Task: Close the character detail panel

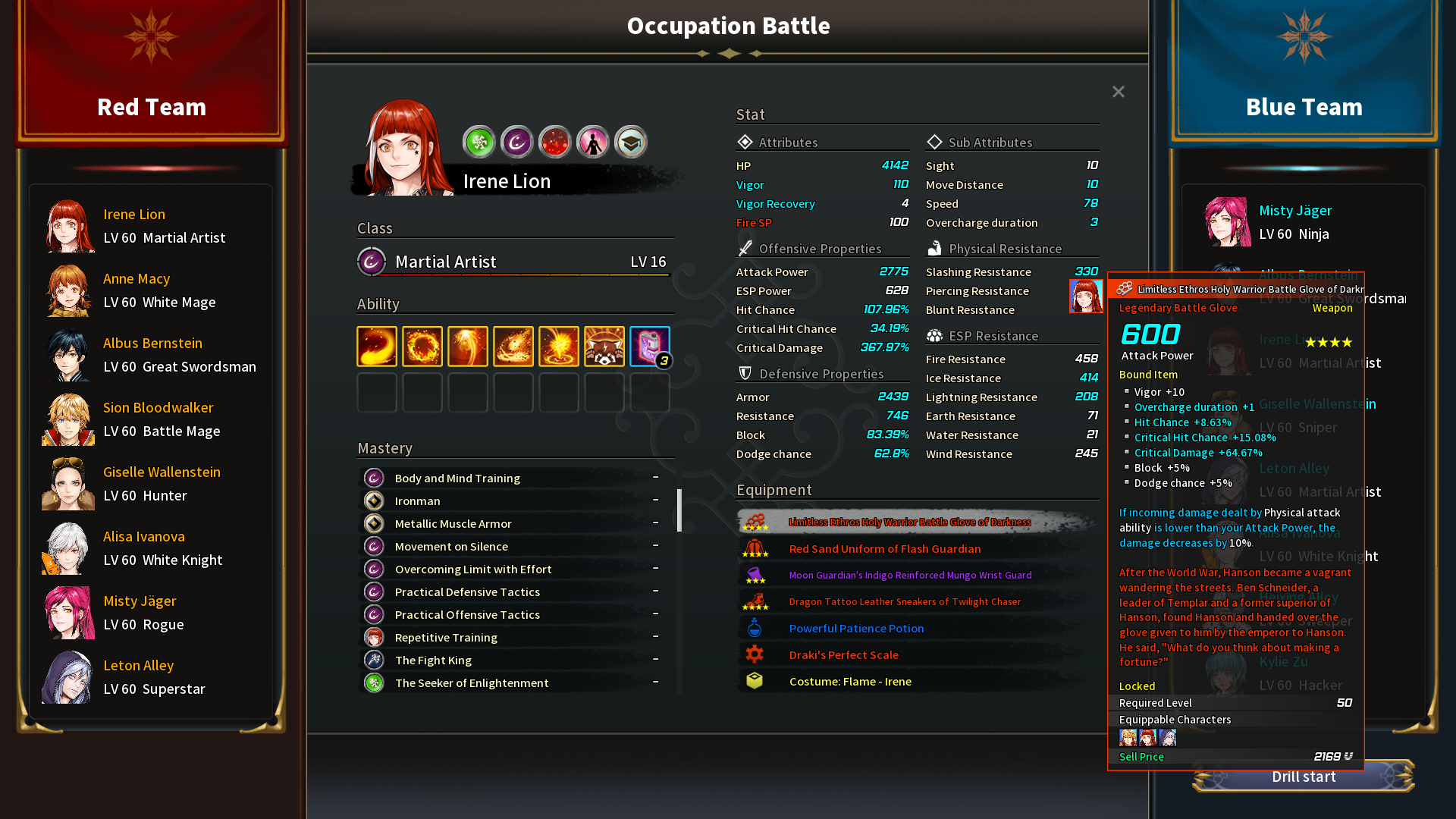Action: point(1119,92)
